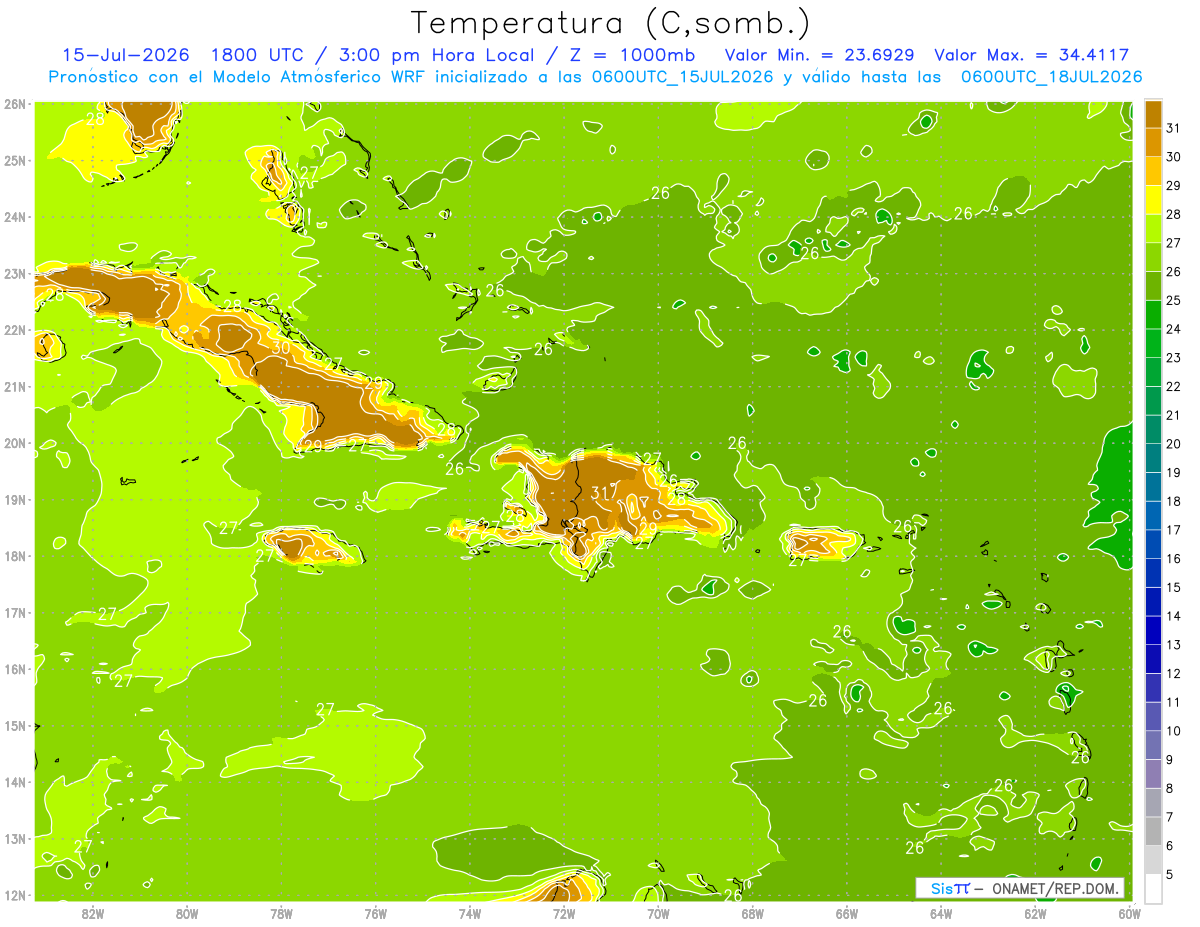The height and width of the screenshot is (927, 1200).
Task: Click longitude axis label "66W"
Action: click(847, 913)
